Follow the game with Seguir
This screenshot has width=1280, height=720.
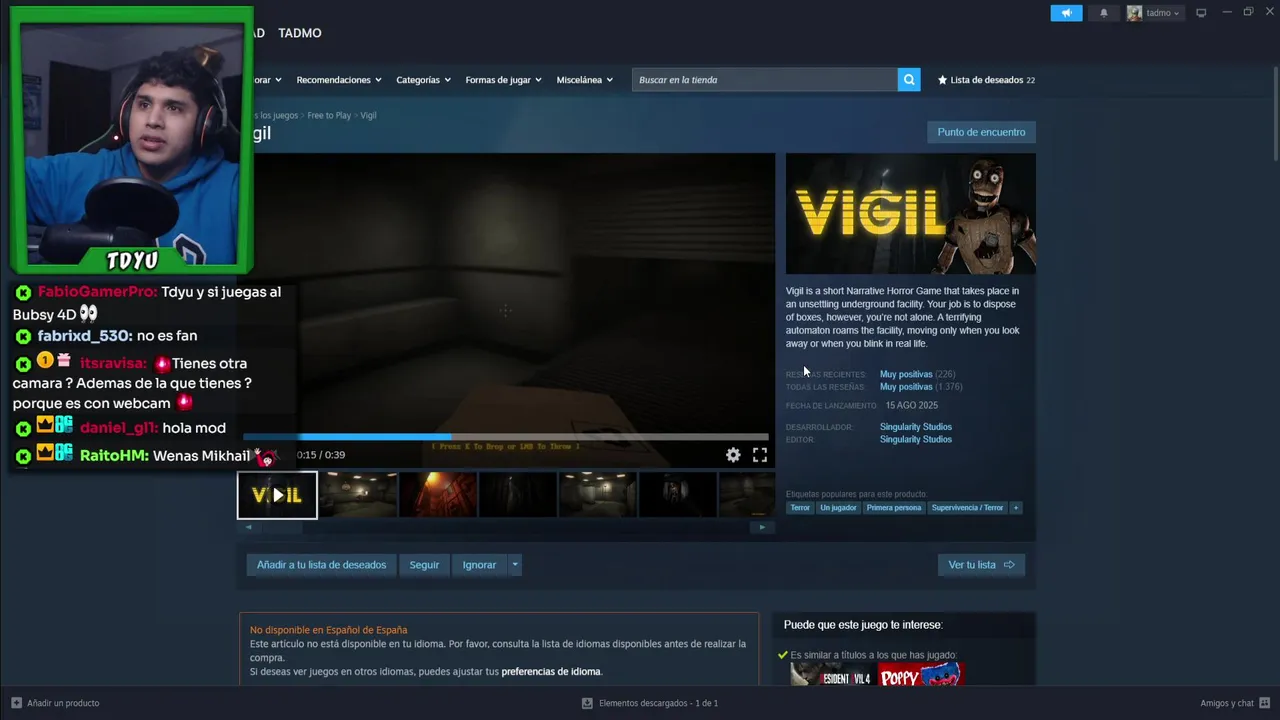pyautogui.click(x=424, y=565)
